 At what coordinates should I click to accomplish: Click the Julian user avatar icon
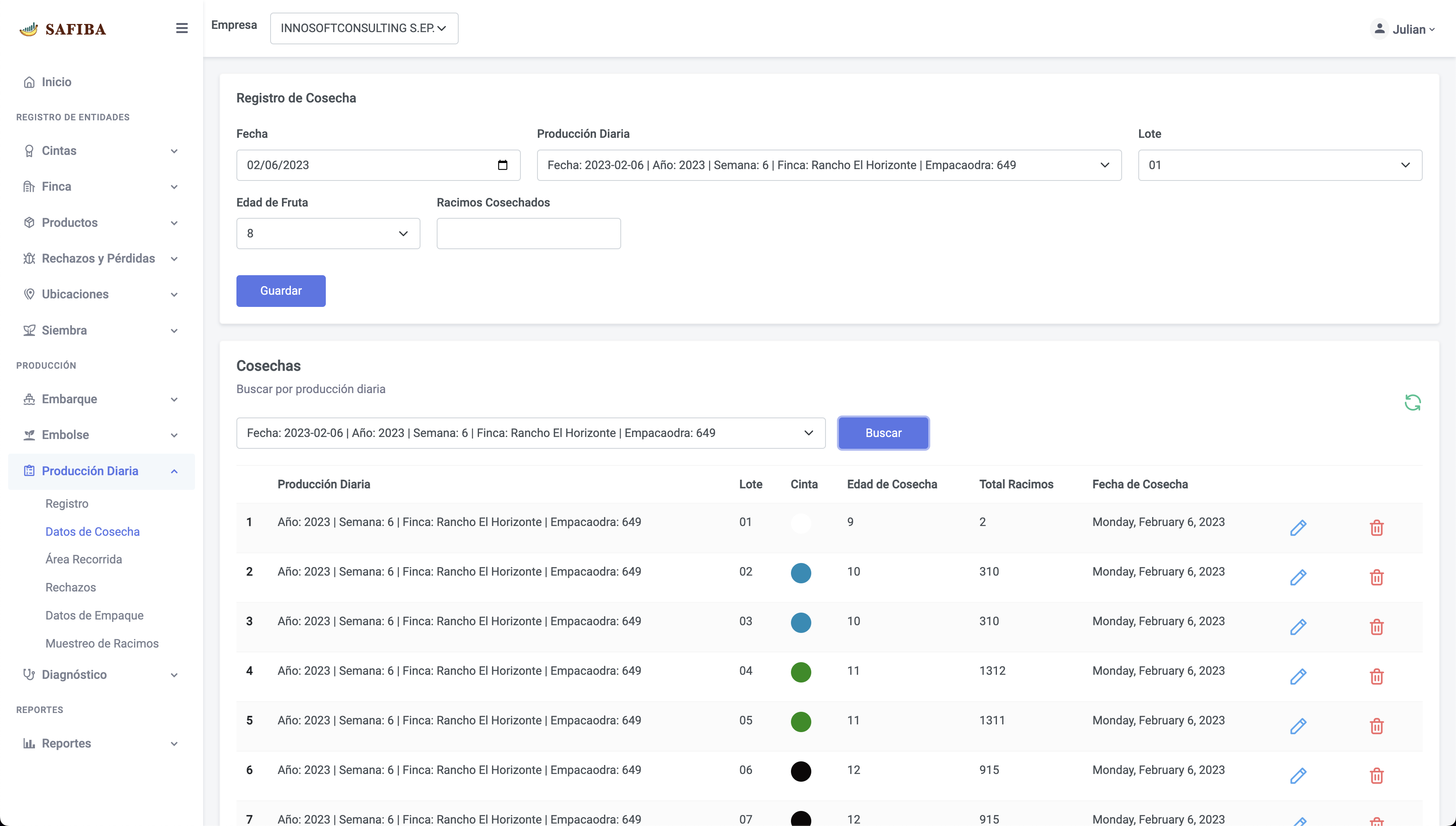pos(1380,29)
